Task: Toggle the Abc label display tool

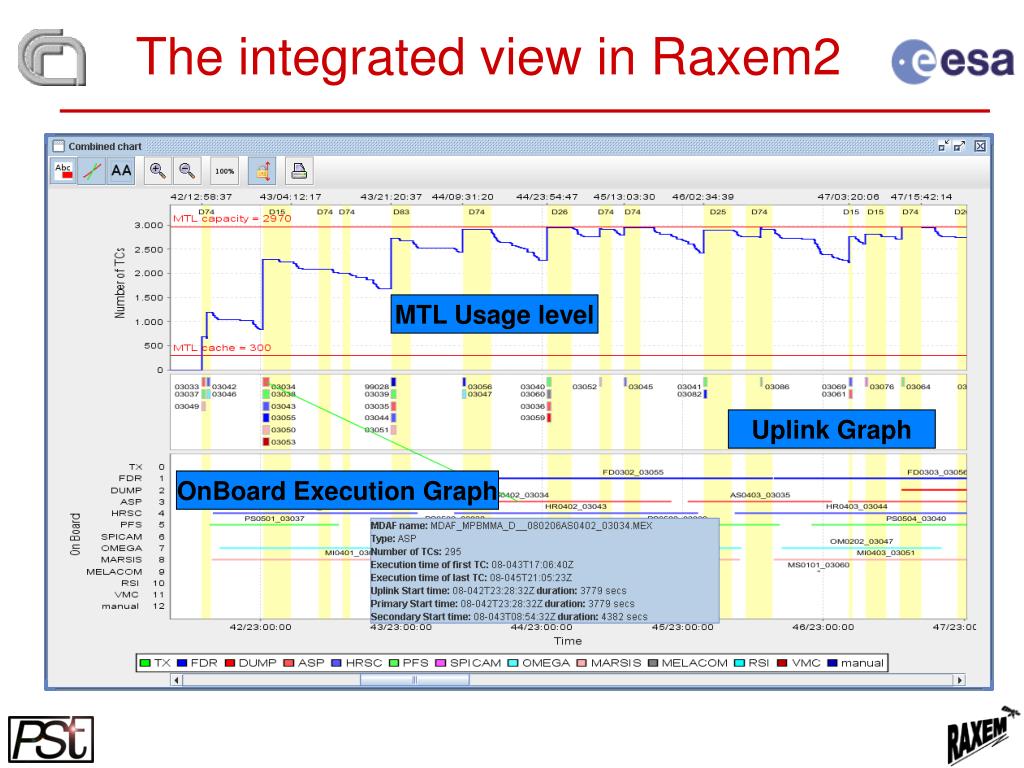Action: pos(63,171)
